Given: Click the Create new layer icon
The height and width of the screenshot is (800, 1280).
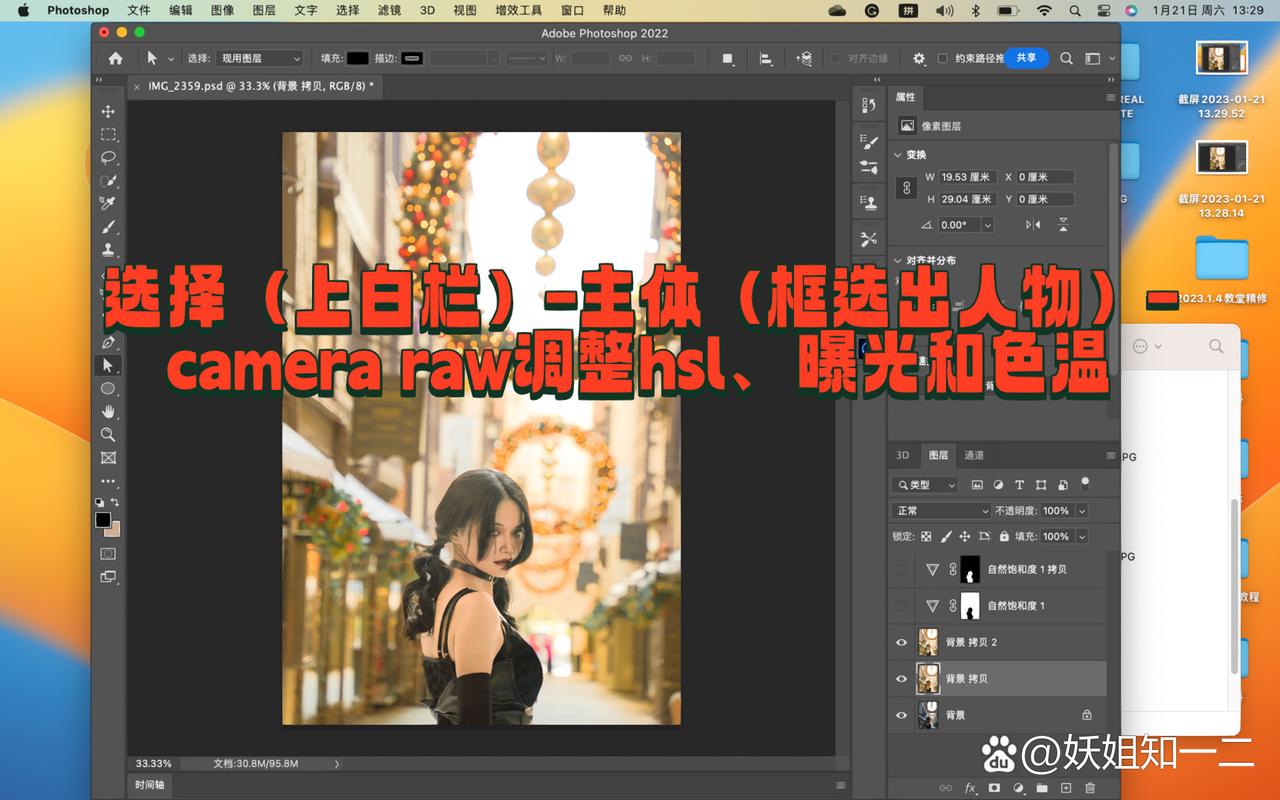Looking at the screenshot, I should pos(1065,787).
